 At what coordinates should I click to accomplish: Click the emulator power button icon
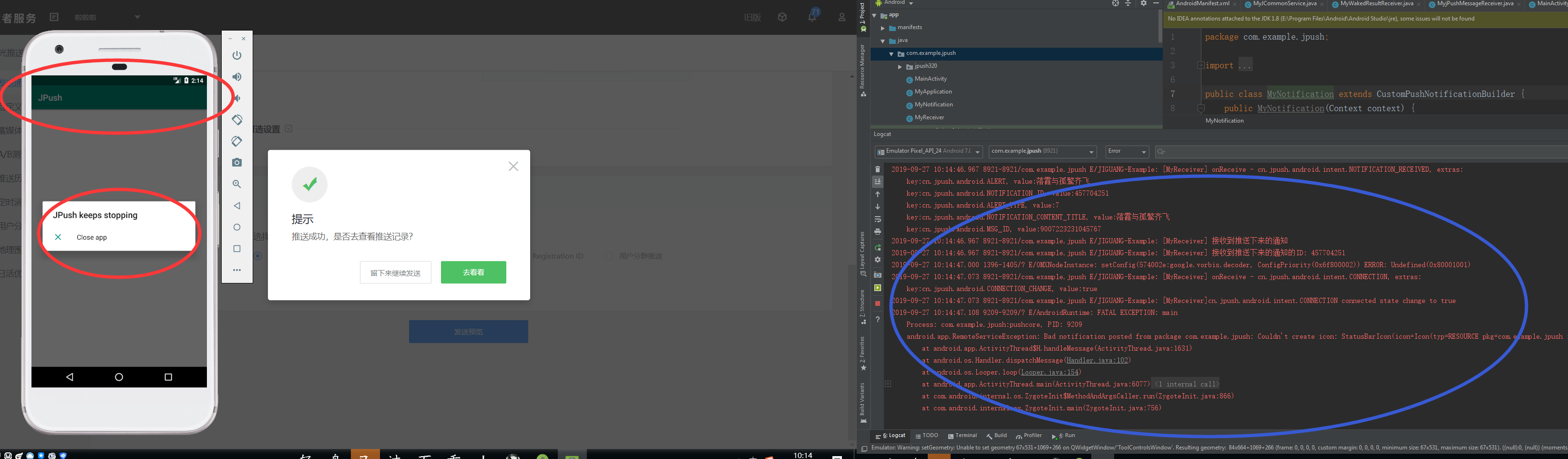(x=237, y=55)
